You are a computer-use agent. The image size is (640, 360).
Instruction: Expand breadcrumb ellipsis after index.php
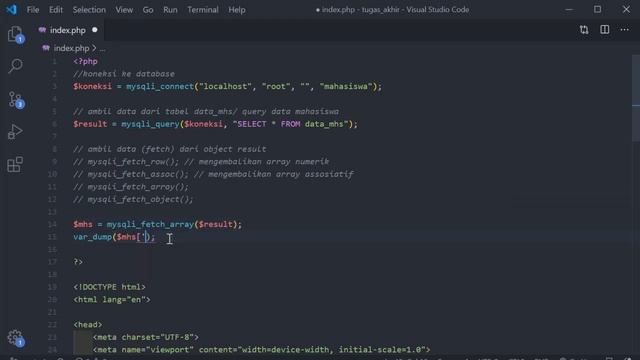click(102, 49)
